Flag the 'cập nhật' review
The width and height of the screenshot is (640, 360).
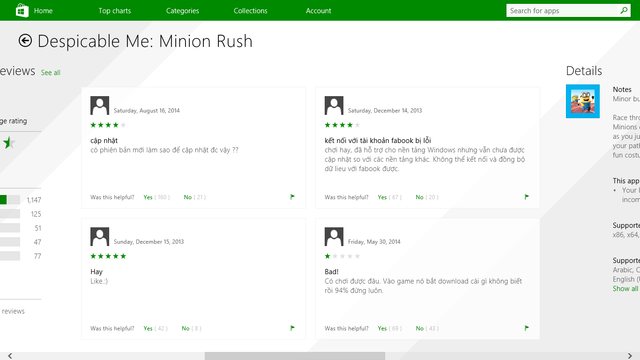coord(292,197)
